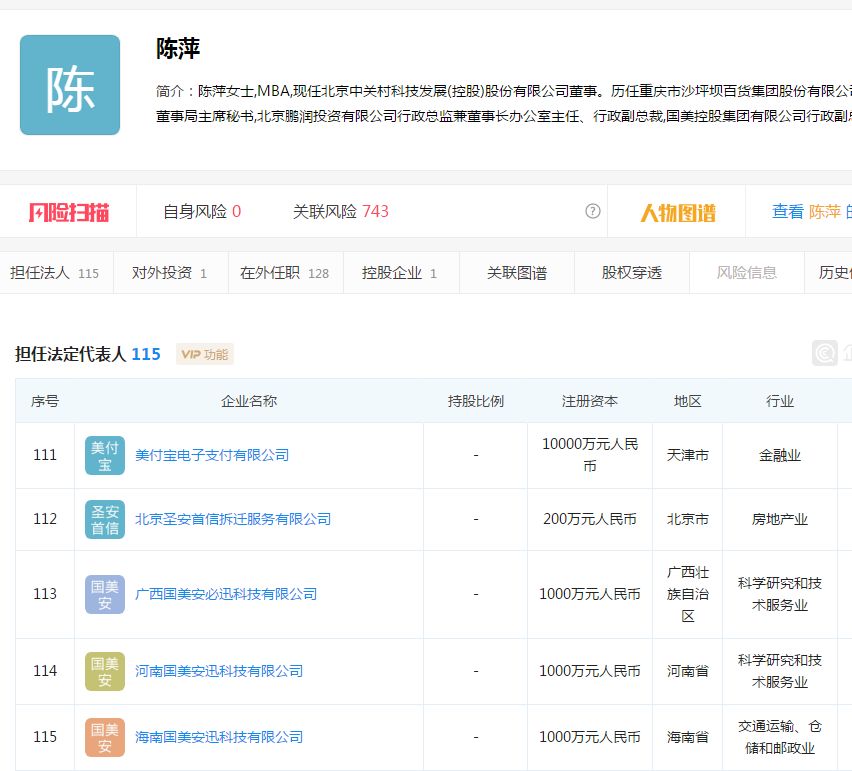Click the 行业 column header

(x=780, y=402)
